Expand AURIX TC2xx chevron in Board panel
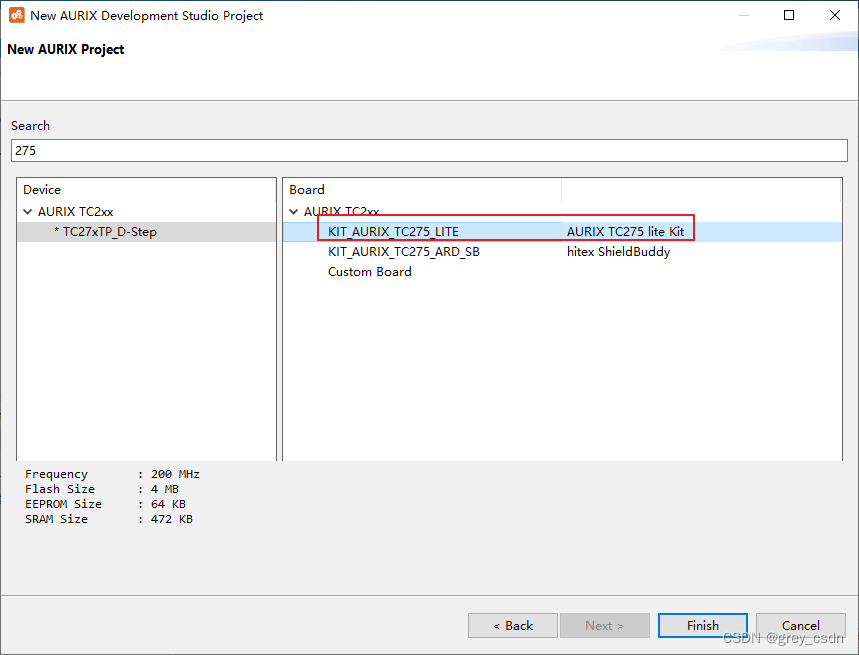 pyautogui.click(x=293, y=211)
